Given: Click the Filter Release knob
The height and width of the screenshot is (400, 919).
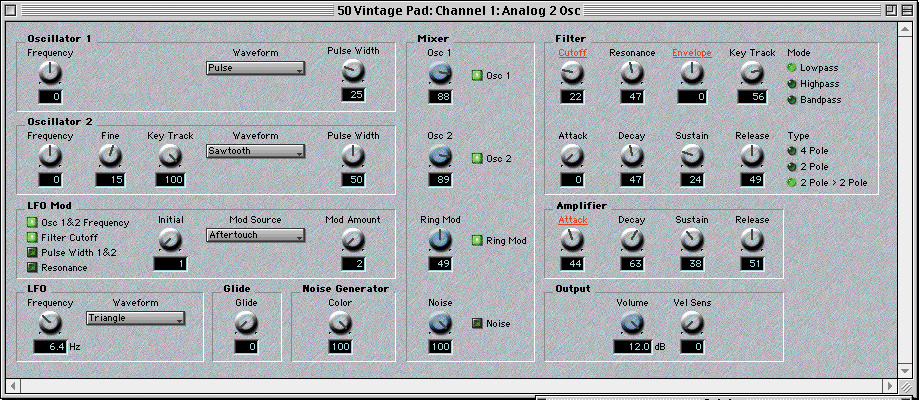Looking at the screenshot, I should point(752,156).
